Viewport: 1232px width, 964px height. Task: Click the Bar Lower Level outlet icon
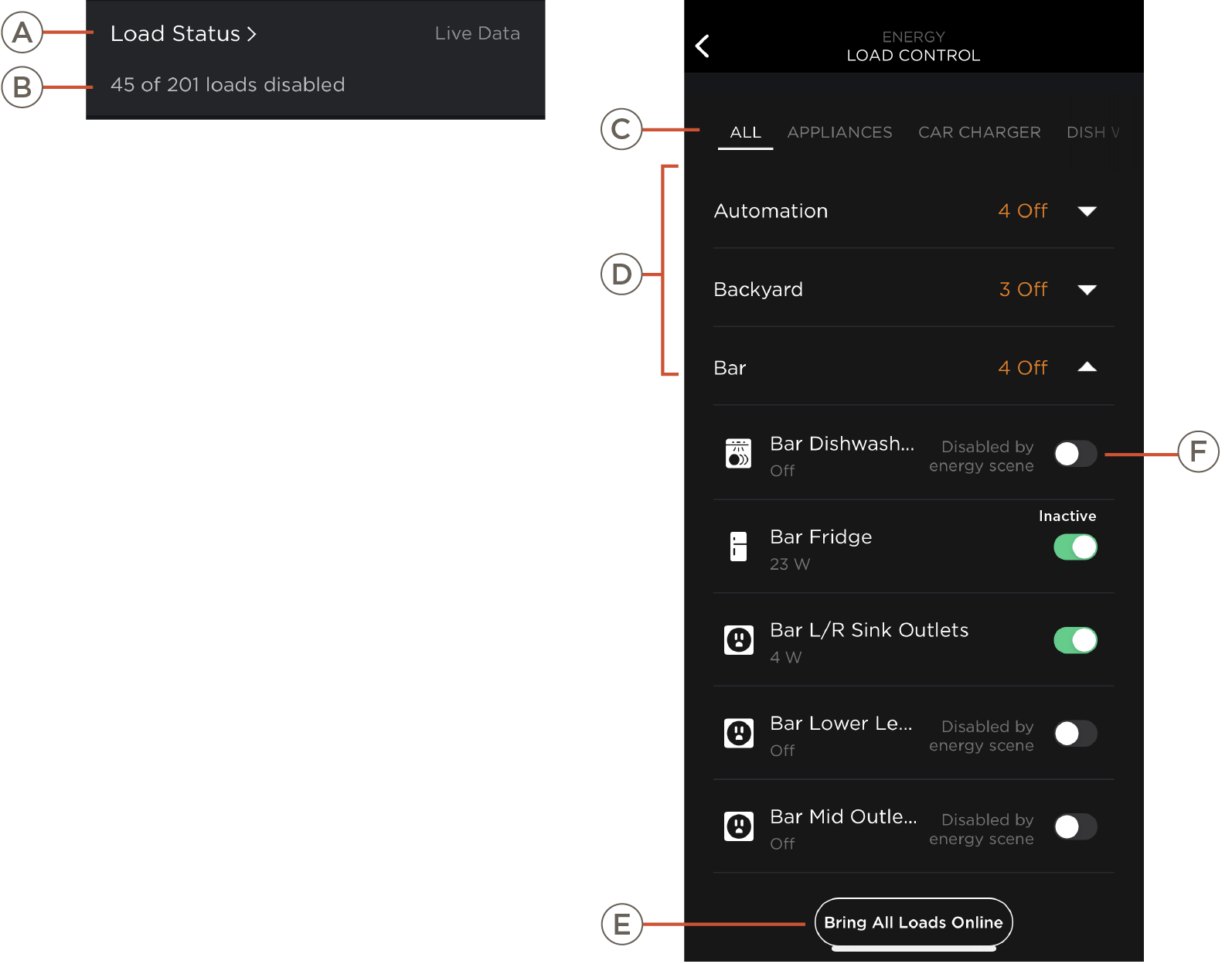click(738, 733)
